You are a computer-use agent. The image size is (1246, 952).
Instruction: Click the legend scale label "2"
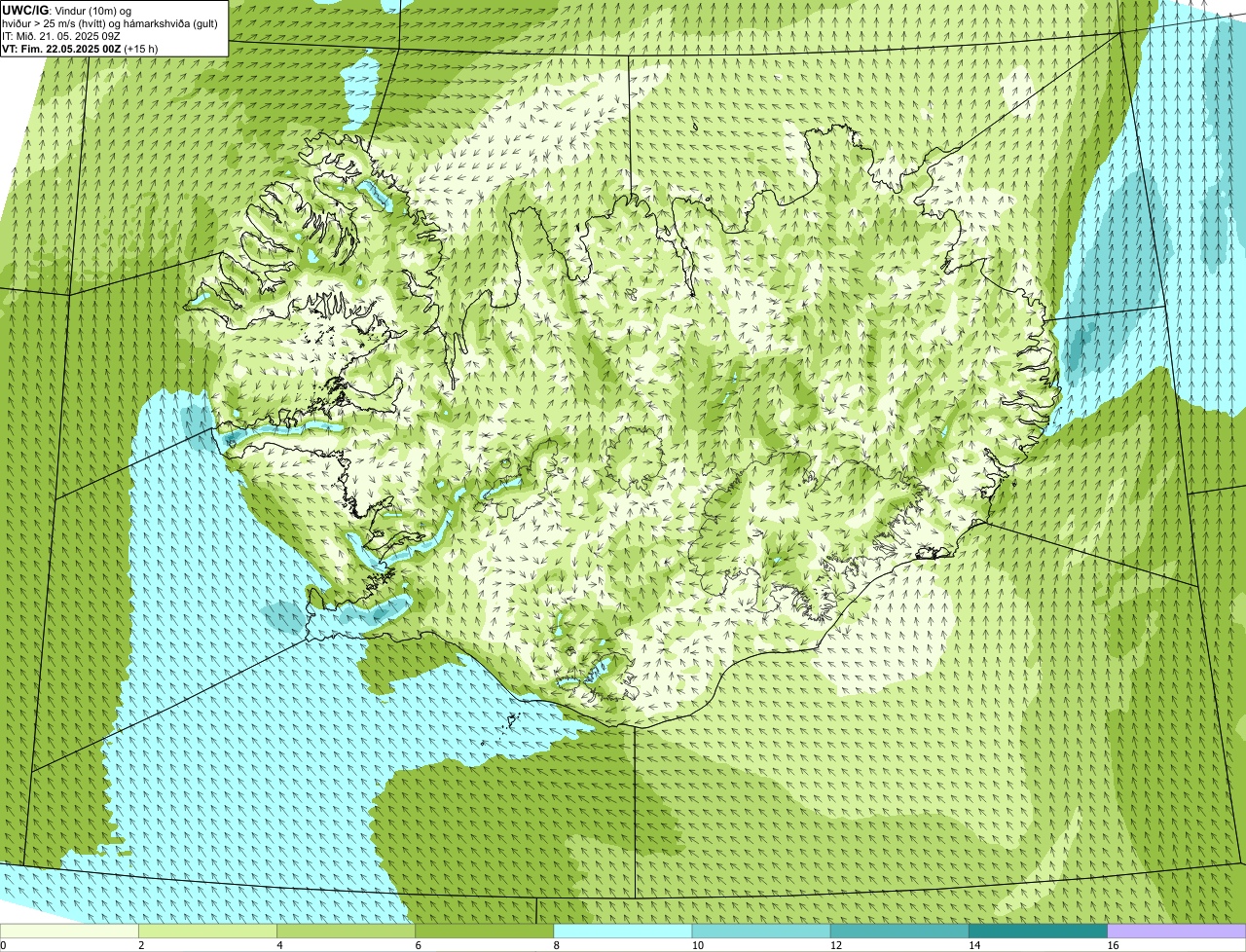point(141,945)
